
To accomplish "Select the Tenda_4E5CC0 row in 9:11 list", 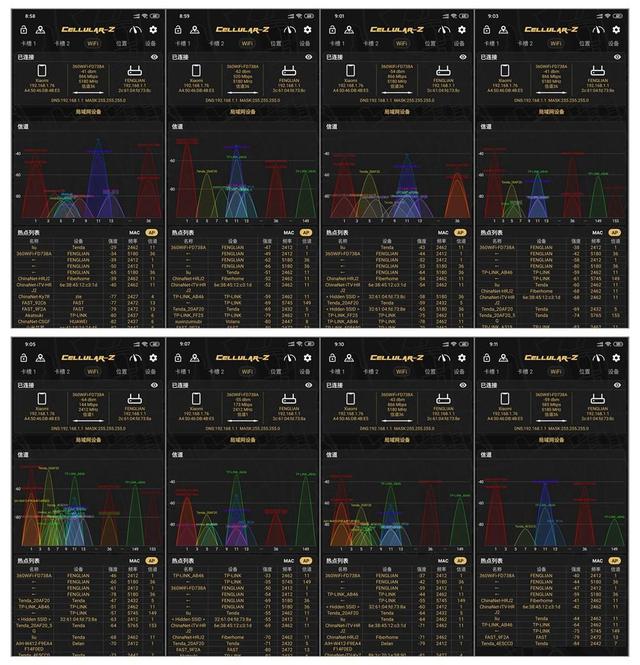I will (x=551, y=643).
